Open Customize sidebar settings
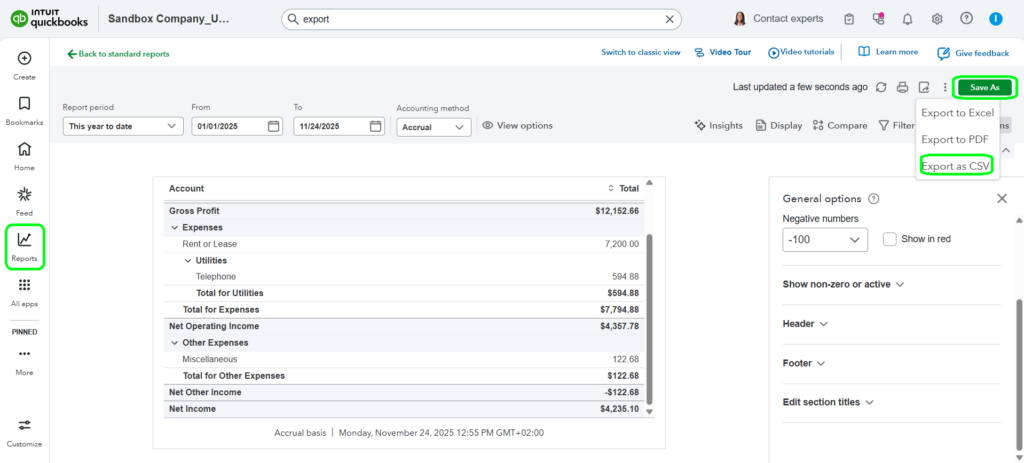 pyautogui.click(x=24, y=433)
